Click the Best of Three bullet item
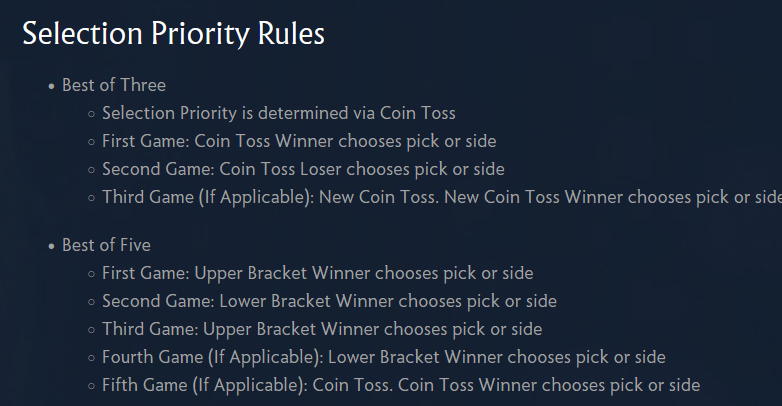Image resolution: width=782 pixels, height=406 pixels. tap(114, 85)
